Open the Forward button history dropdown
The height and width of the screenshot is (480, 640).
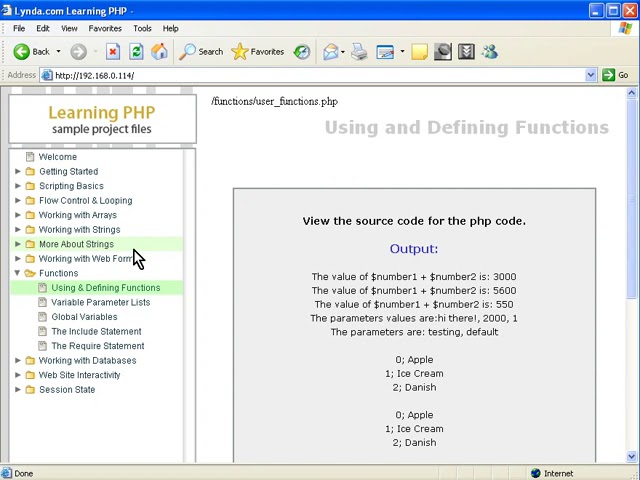coord(96,51)
